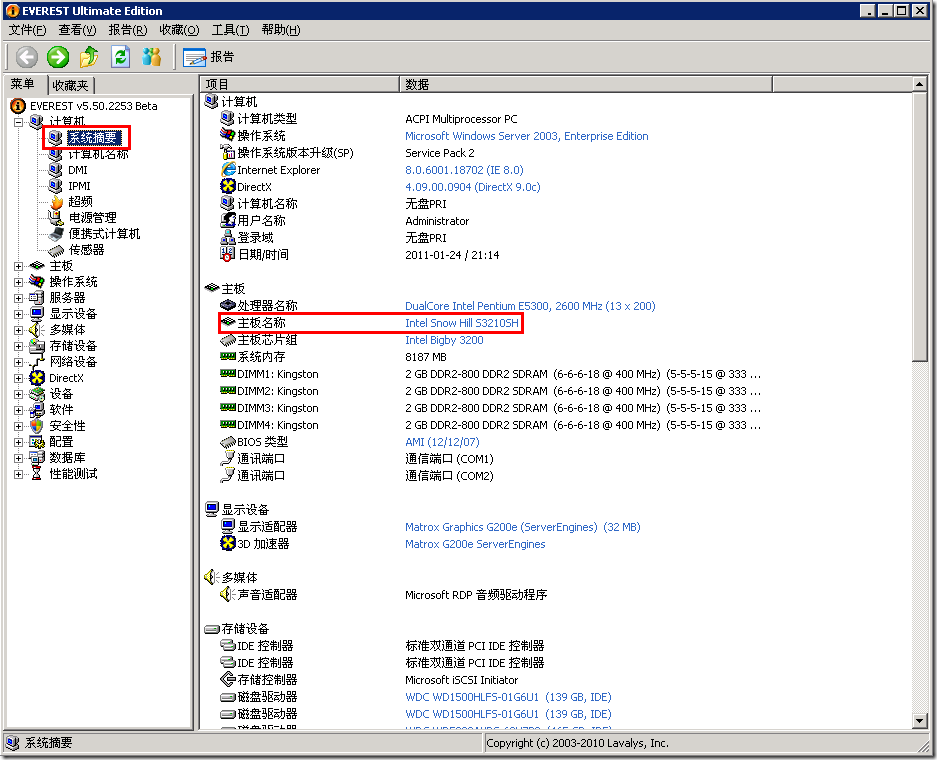Switch to the 菜单 tab

pos(23,84)
